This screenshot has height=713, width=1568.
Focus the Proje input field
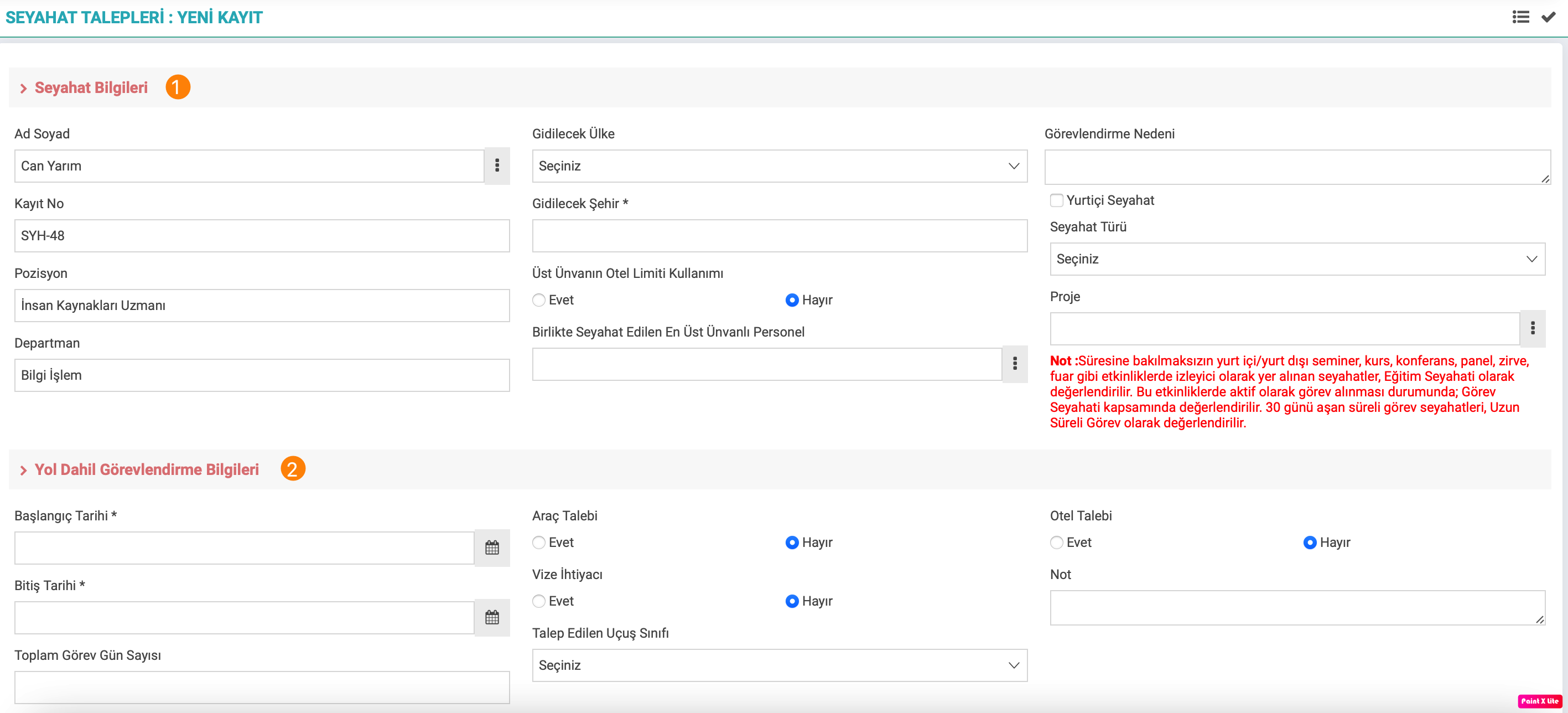(1285, 329)
